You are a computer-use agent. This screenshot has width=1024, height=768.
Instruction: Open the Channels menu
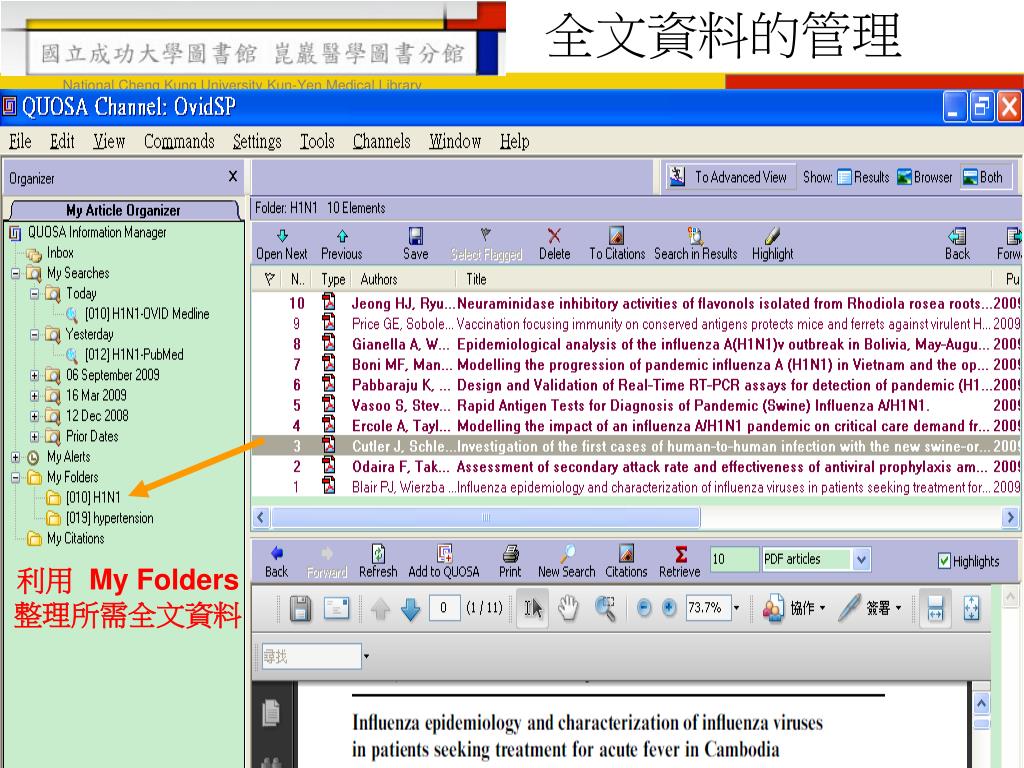(x=382, y=141)
